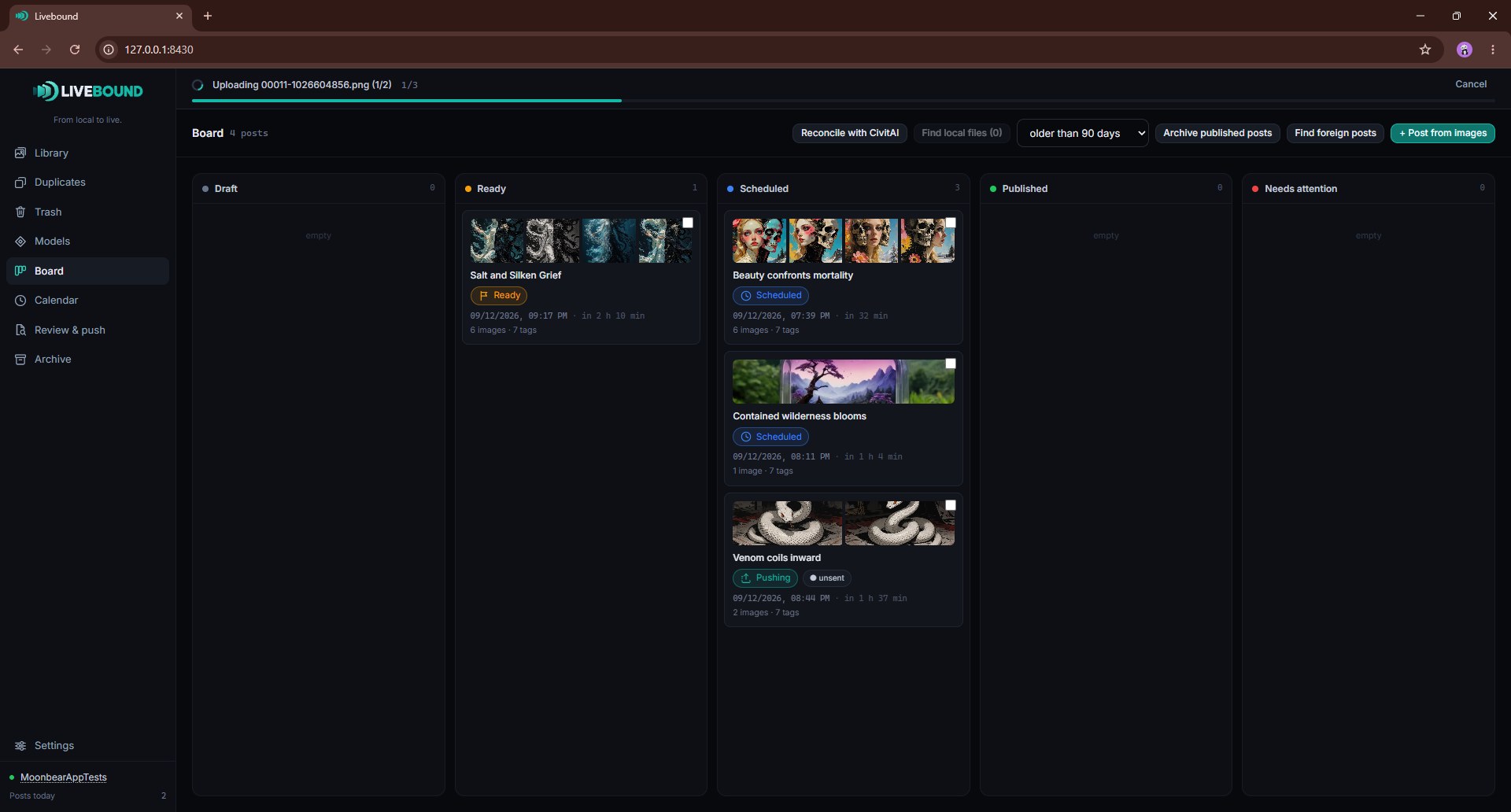Select the Beauty confronts mortality card checkbox
This screenshot has height=812, width=1511.
point(951,223)
